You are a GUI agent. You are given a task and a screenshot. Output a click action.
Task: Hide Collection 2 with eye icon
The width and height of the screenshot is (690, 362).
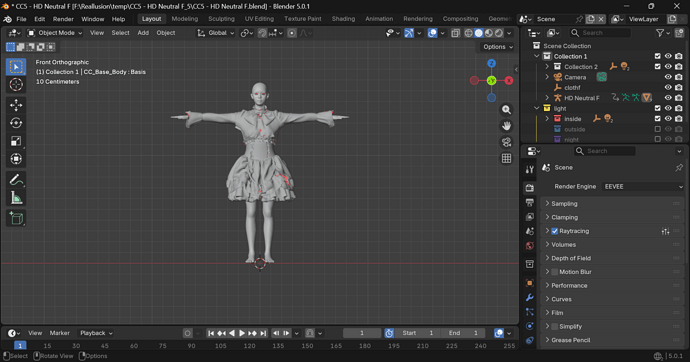tap(668, 67)
